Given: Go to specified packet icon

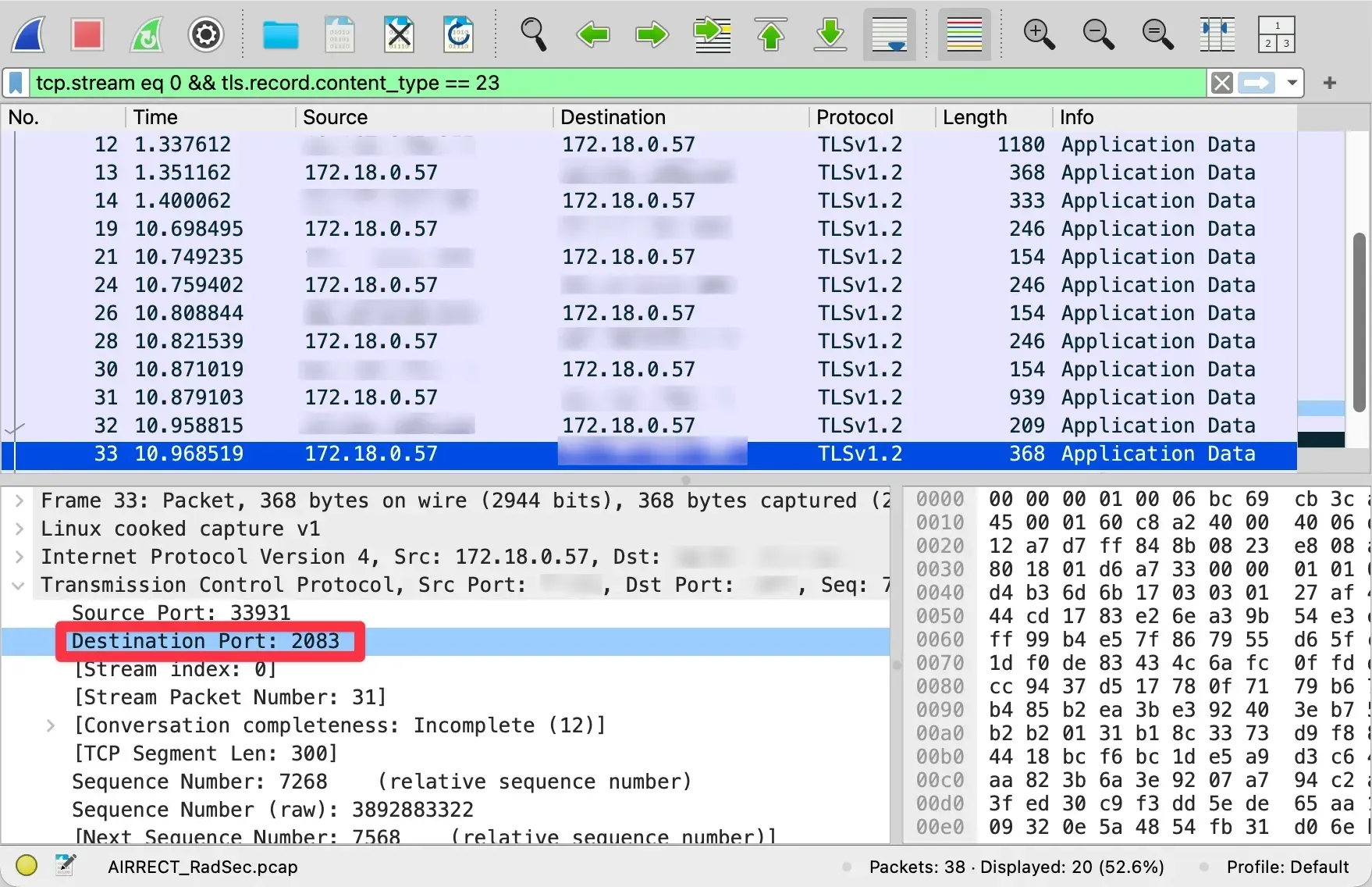Looking at the screenshot, I should 712,34.
